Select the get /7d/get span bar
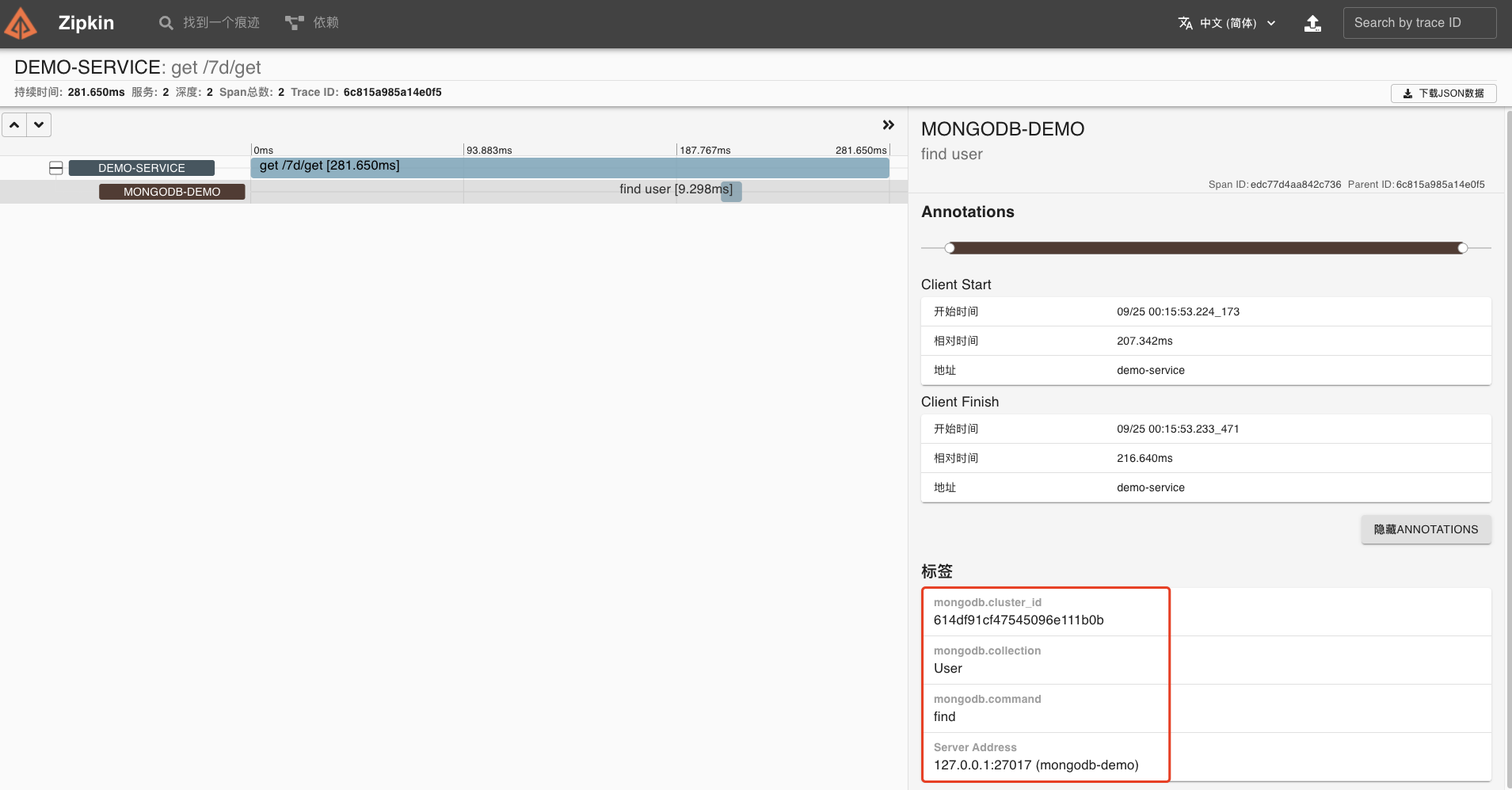 [569, 167]
